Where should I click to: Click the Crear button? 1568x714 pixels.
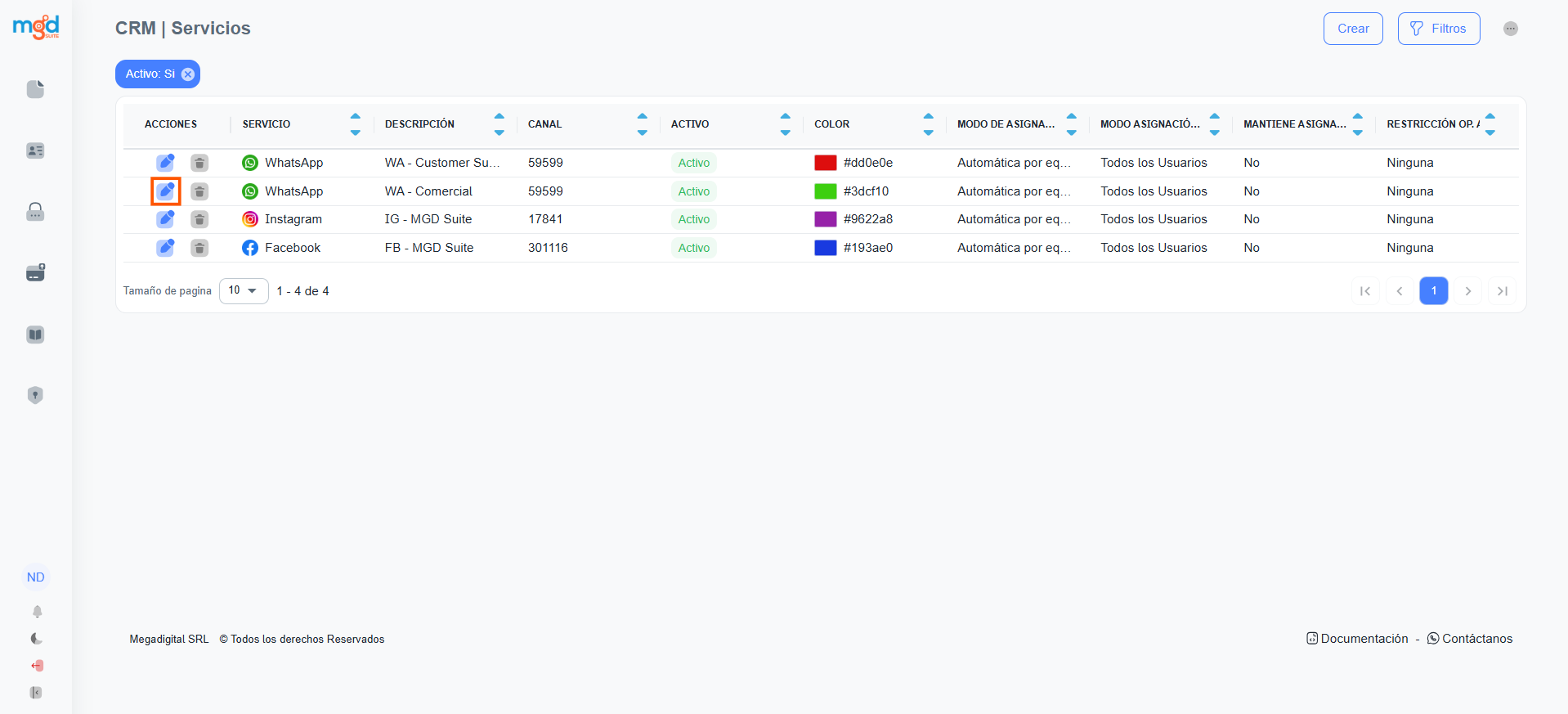1352,29
